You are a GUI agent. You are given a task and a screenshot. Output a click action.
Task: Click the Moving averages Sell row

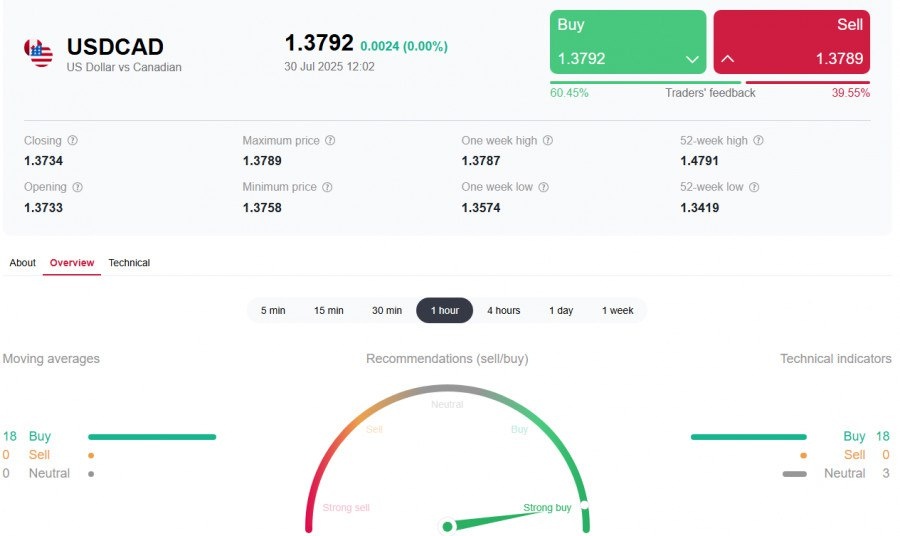(x=49, y=455)
